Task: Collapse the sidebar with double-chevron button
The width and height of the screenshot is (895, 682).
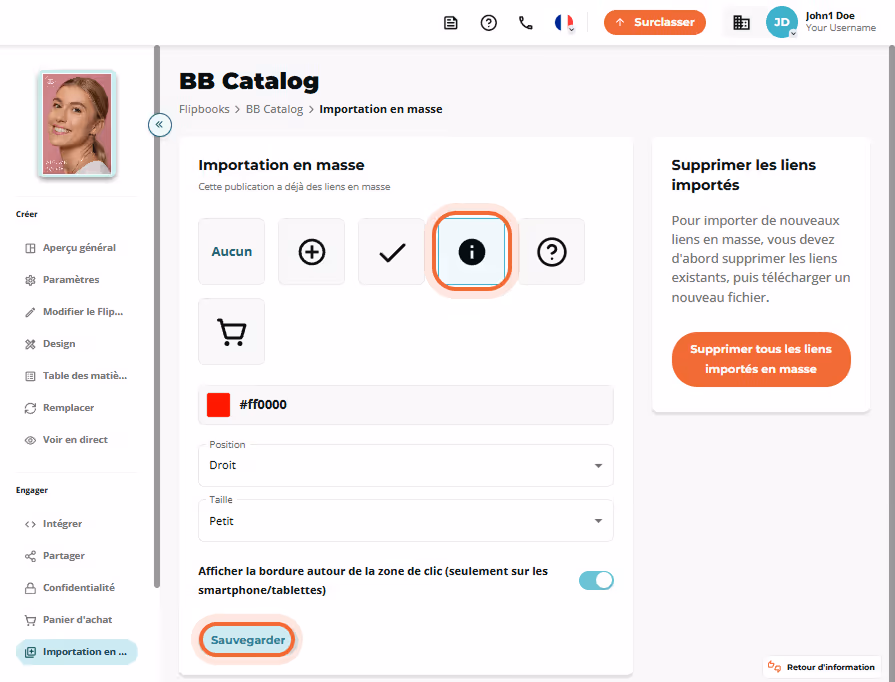Action: click(x=160, y=124)
